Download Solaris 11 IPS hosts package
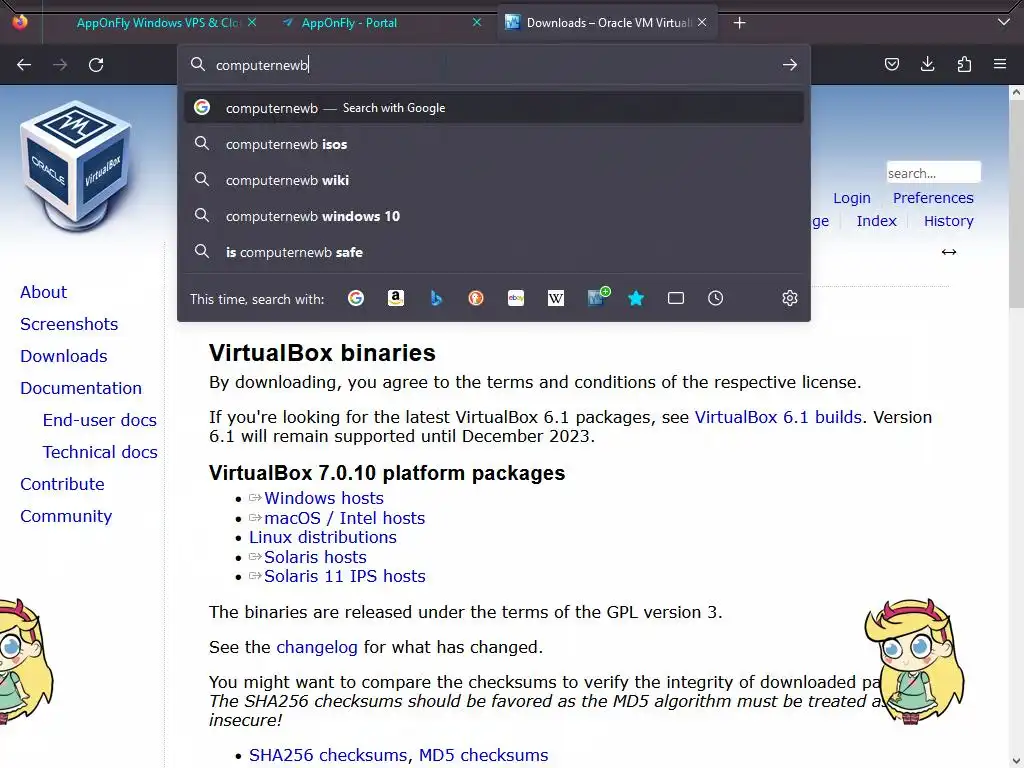 345,577
